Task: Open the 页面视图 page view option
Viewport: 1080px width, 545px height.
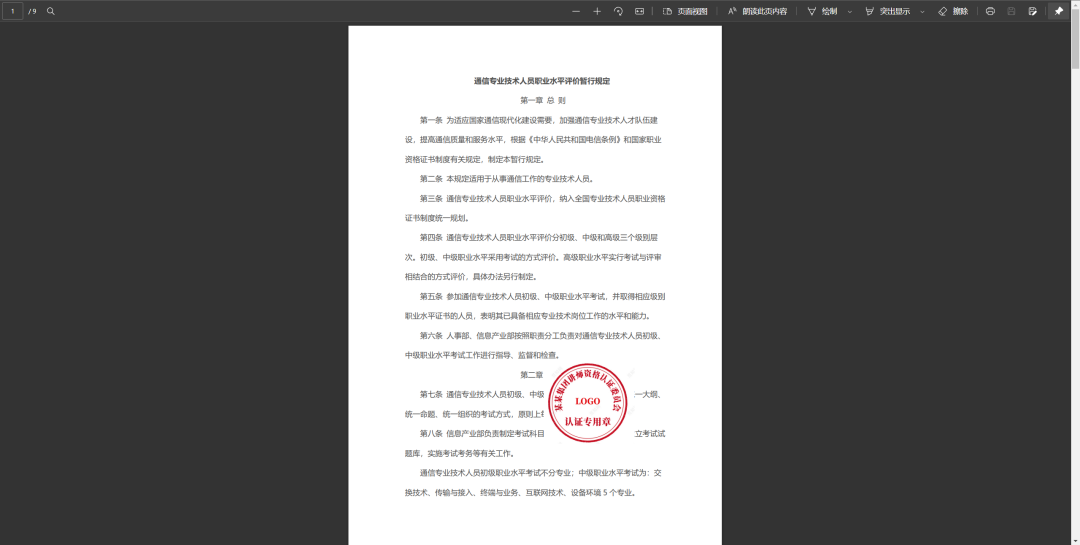Action: (x=685, y=11)
